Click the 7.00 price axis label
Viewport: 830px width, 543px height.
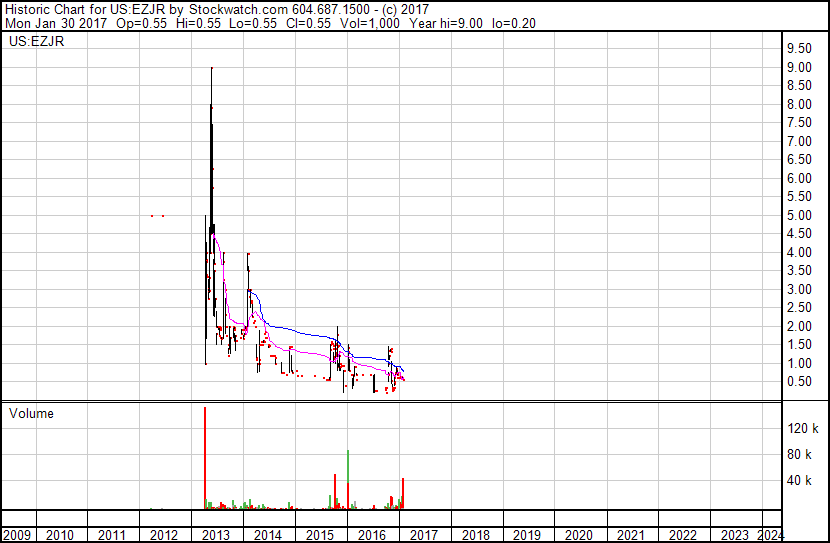(799, 141)
